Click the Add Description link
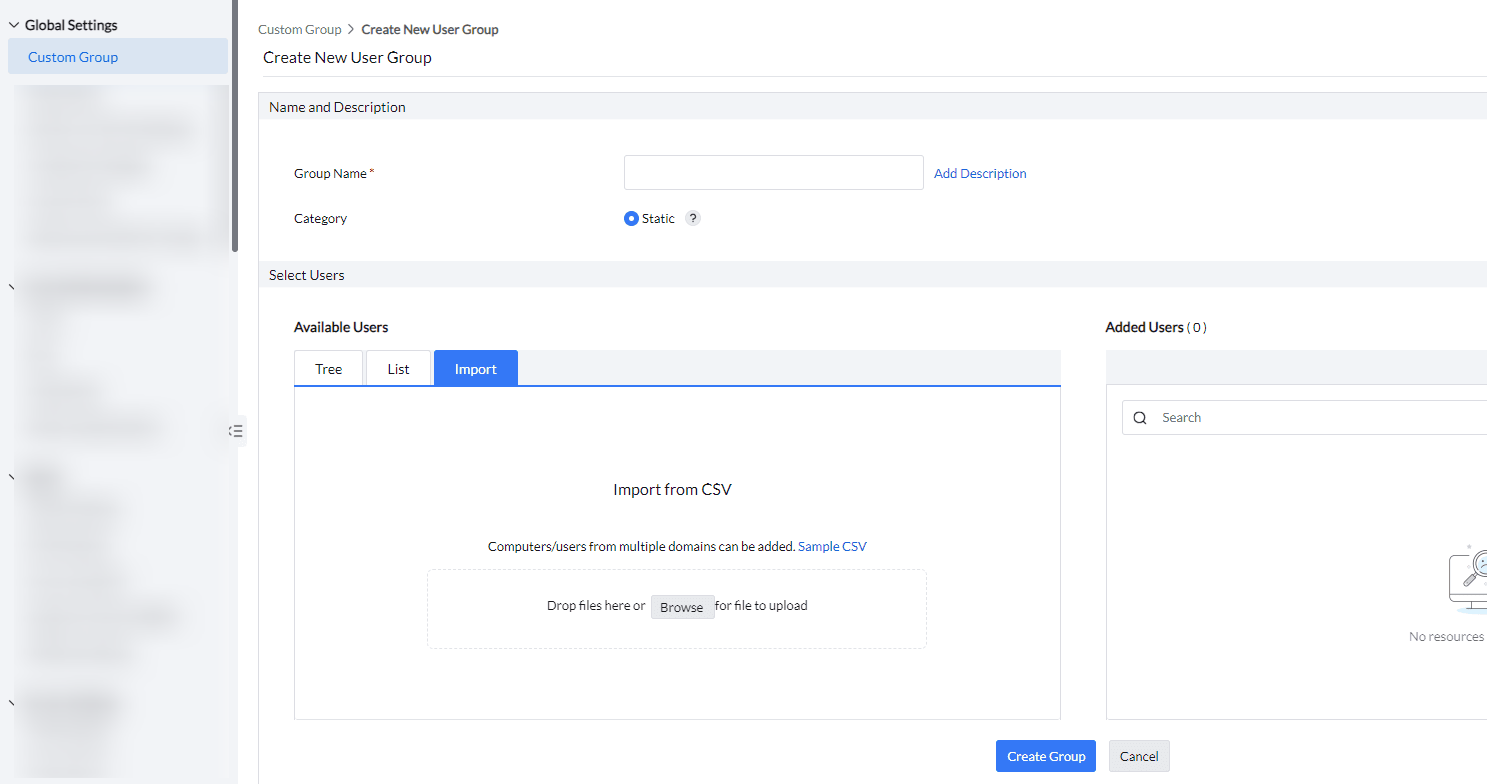The width and height of the screenshot is (1487, 784). tap(980, 173)
